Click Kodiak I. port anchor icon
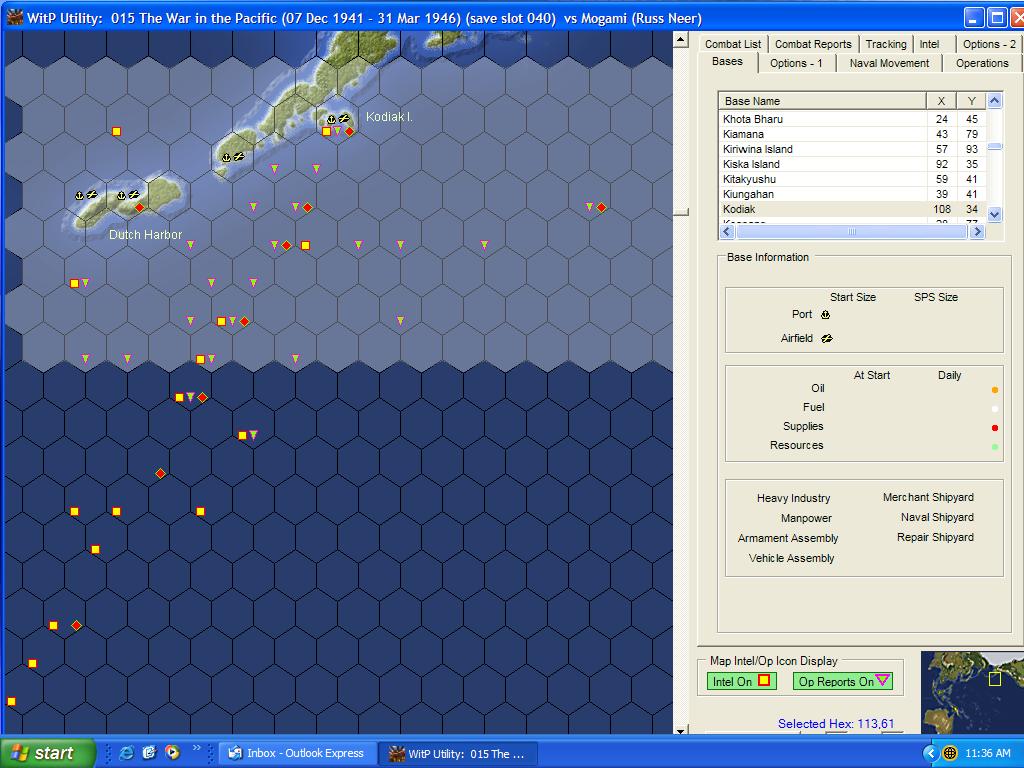The height and width of the screenshot is (768, 1024). click(331, 119)
